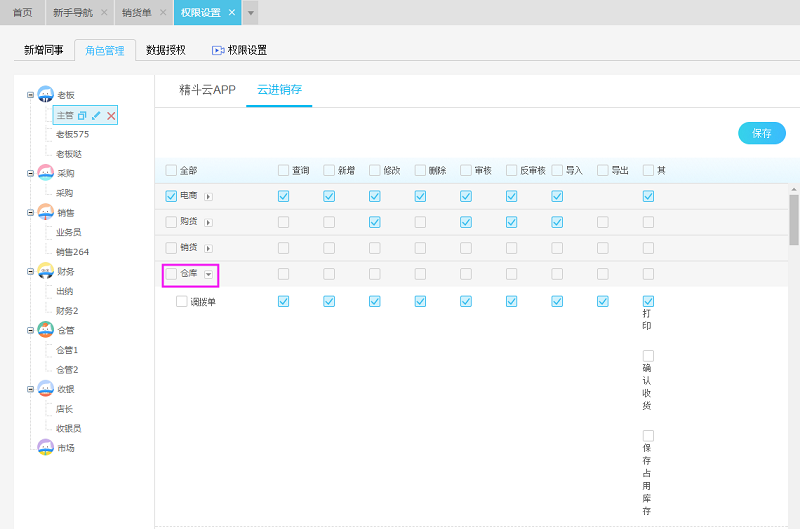Click the 老板 role group avatar icon
This screenshot has width=800, height=529.
point(45,95)
